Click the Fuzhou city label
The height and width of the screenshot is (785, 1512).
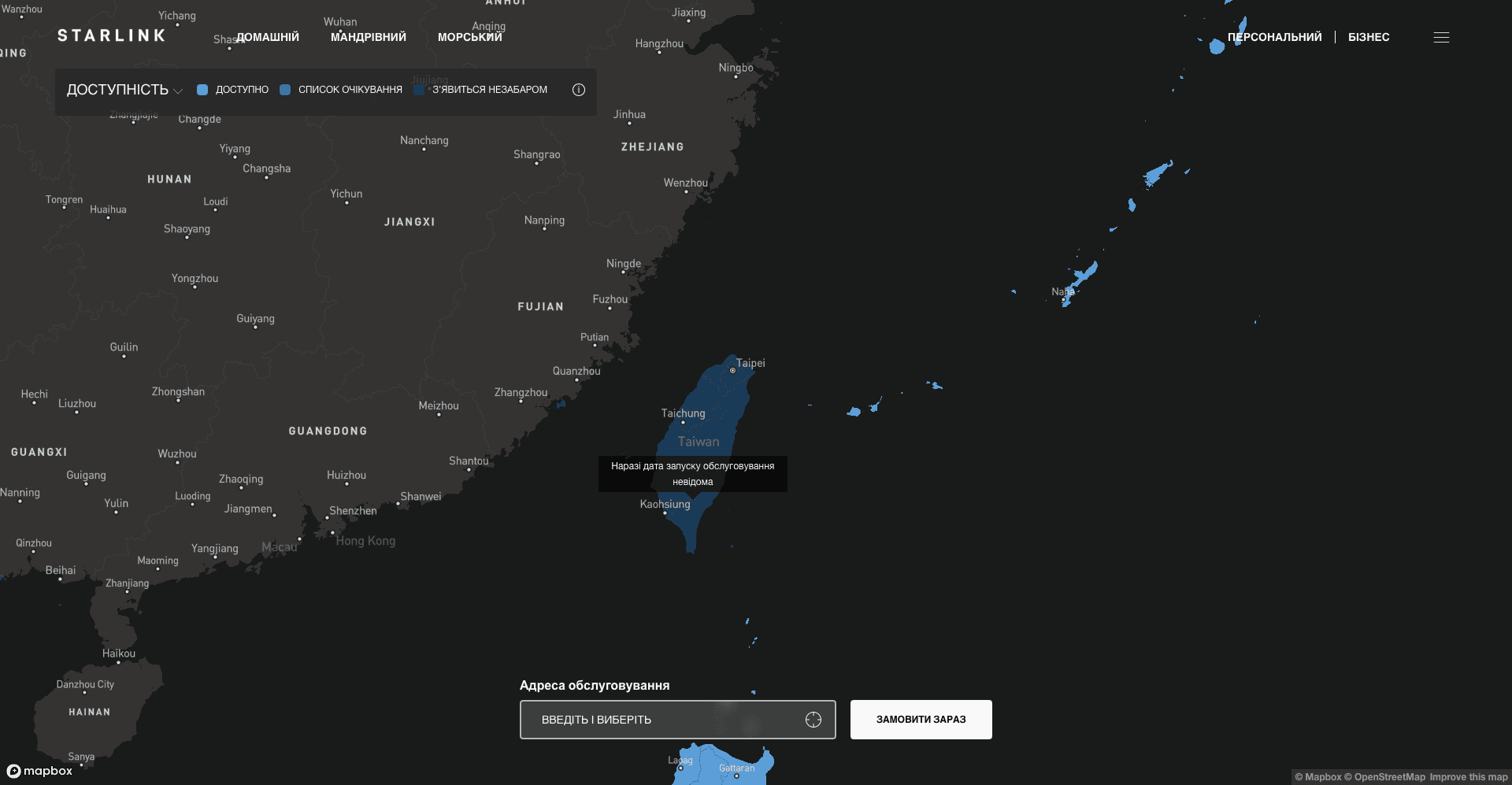pyautogui.click(x=610, y=299)
